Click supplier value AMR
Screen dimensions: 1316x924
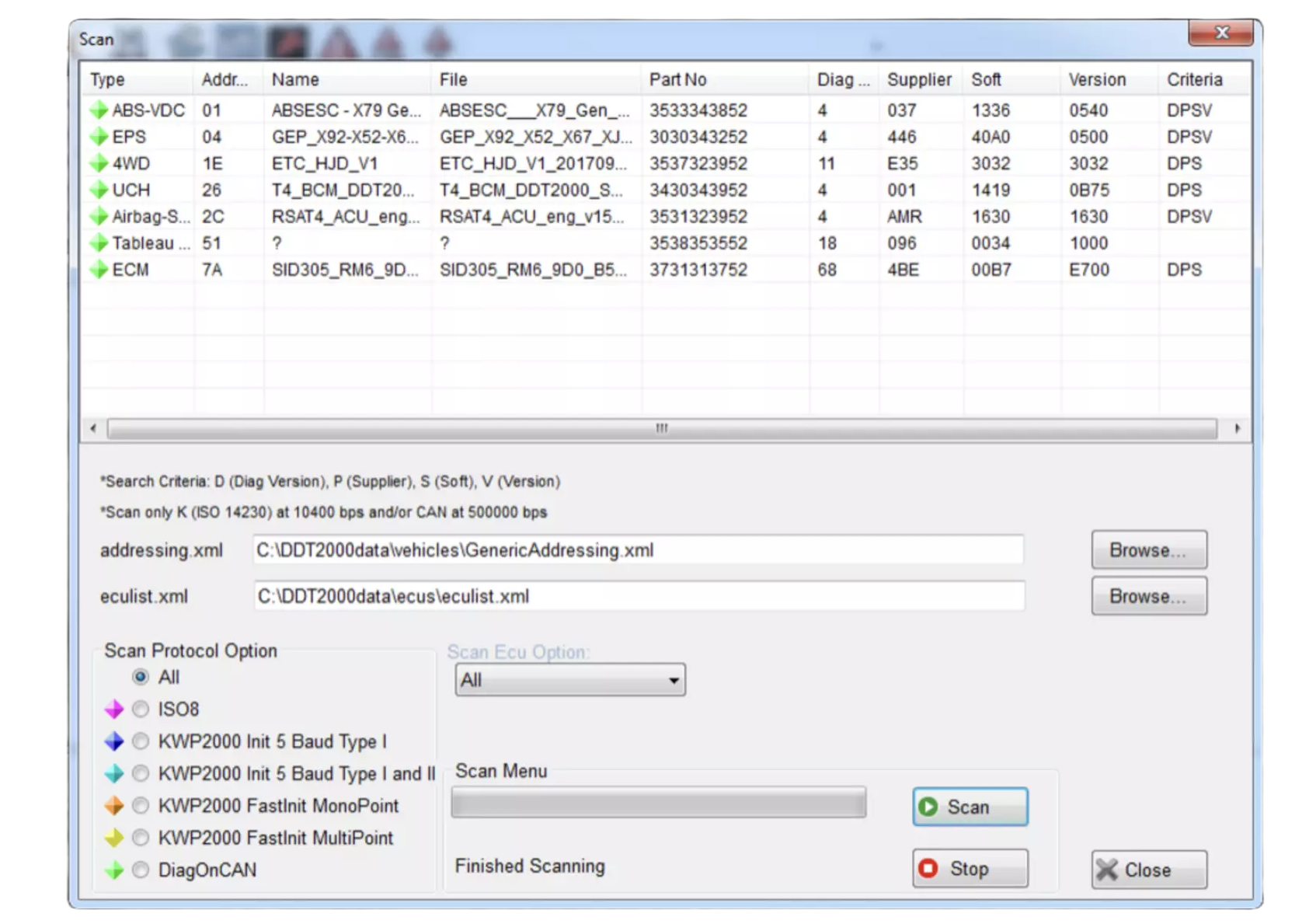(904, 216)
